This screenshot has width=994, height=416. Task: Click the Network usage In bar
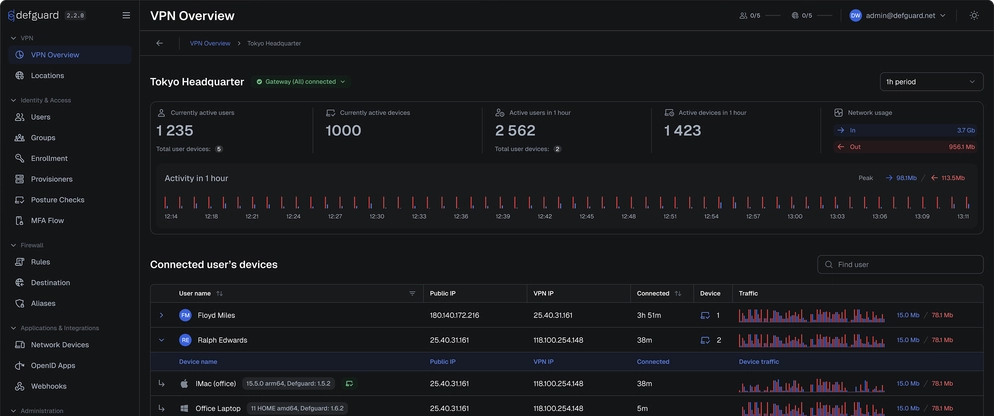[907, 130]
